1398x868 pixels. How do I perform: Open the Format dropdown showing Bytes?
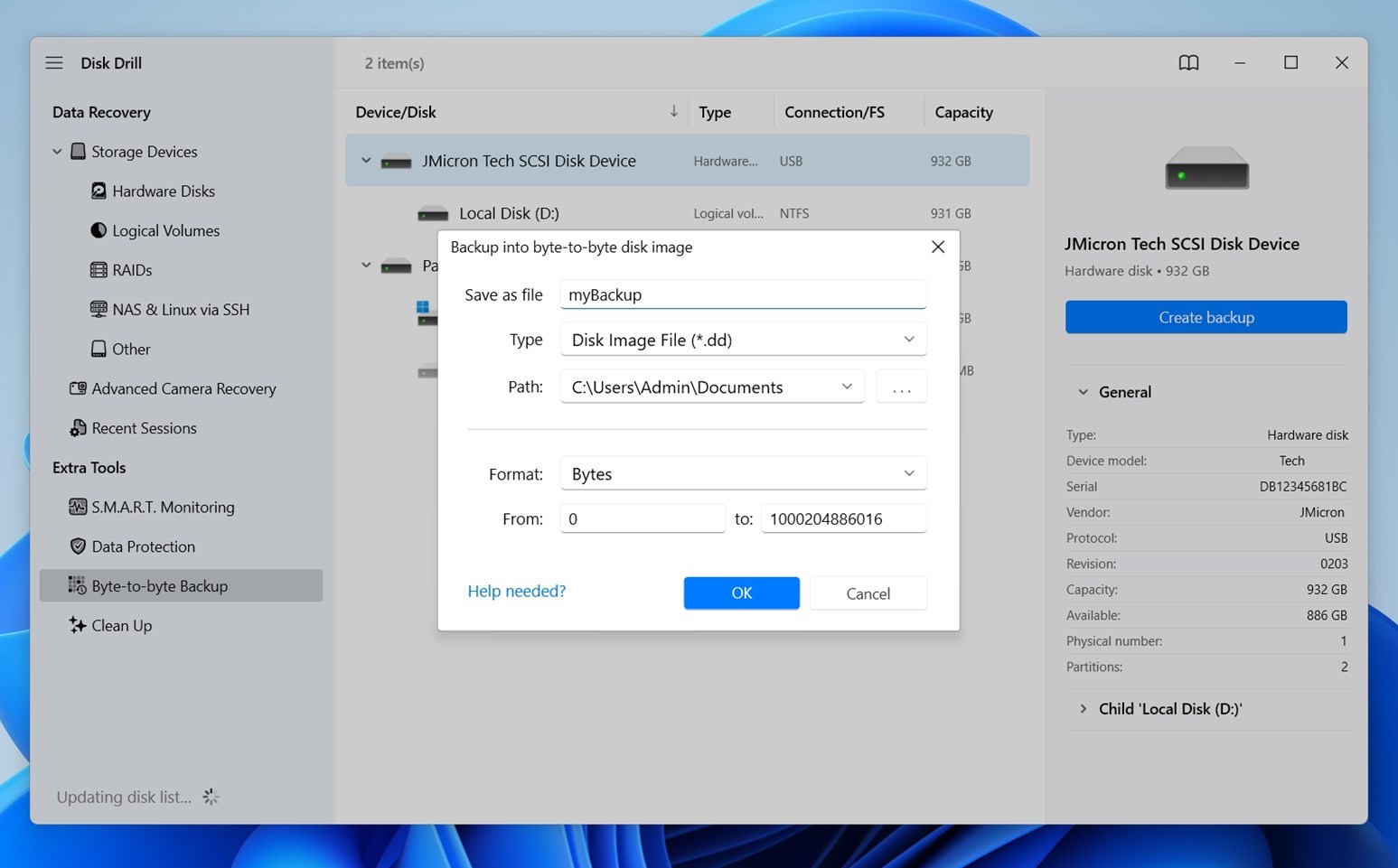[x=743, y=474]
